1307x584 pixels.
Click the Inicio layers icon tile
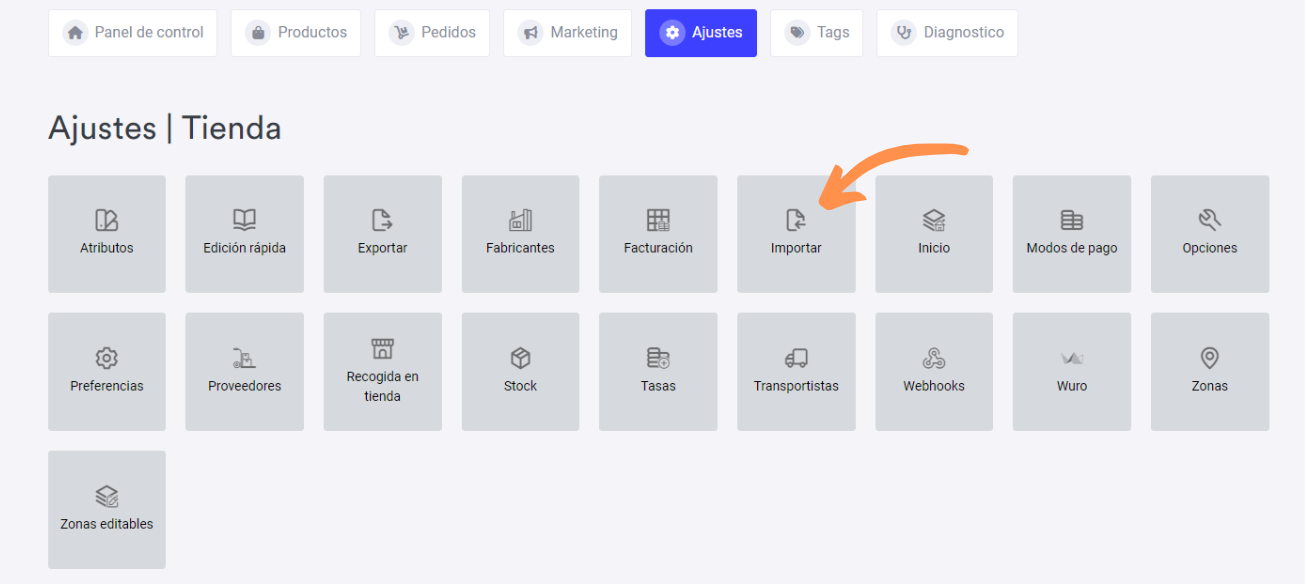tap(934, 234)
